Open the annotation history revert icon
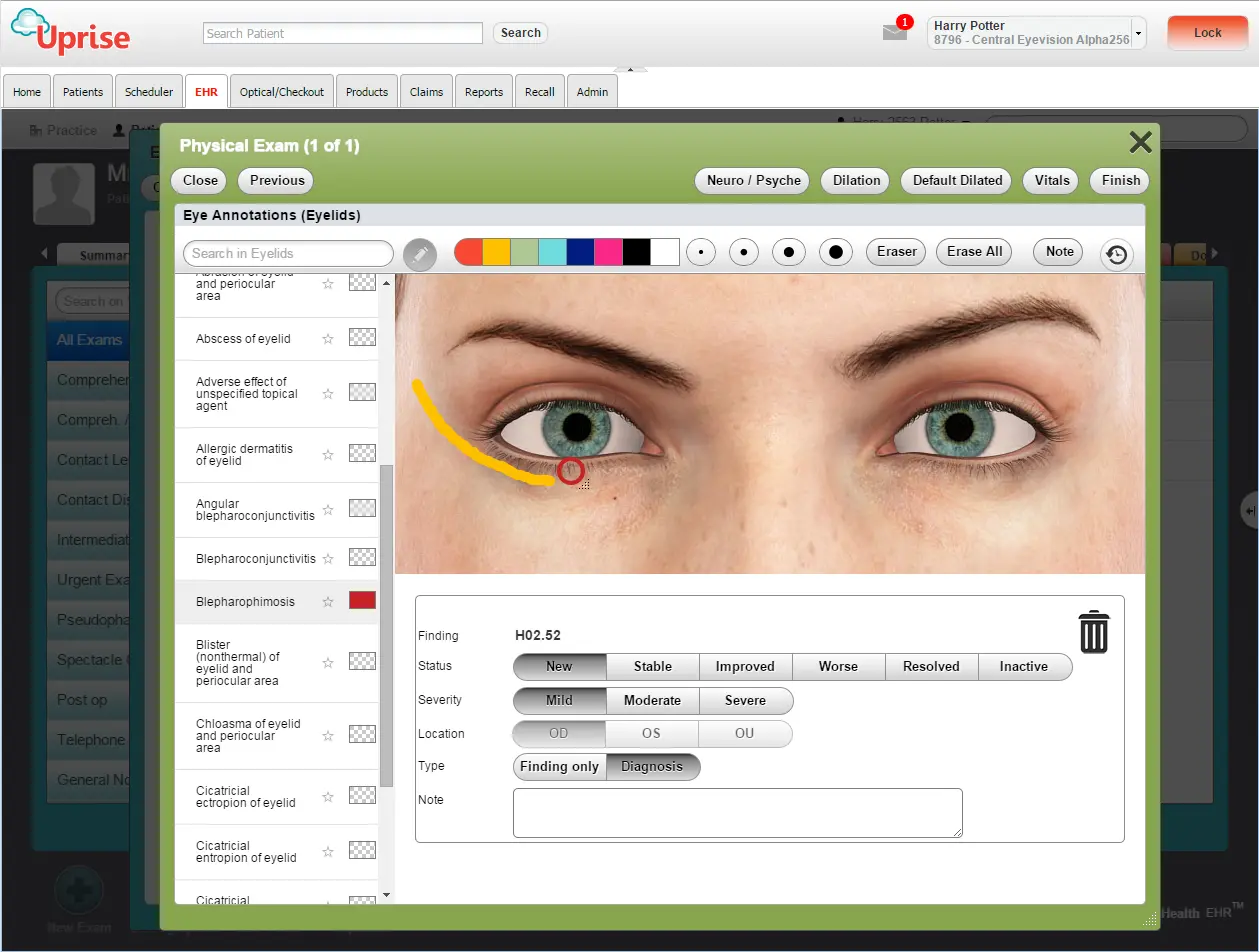The width and height of the screenshot is (1259, 952). pyautogui.click(x=1117, y=252)
